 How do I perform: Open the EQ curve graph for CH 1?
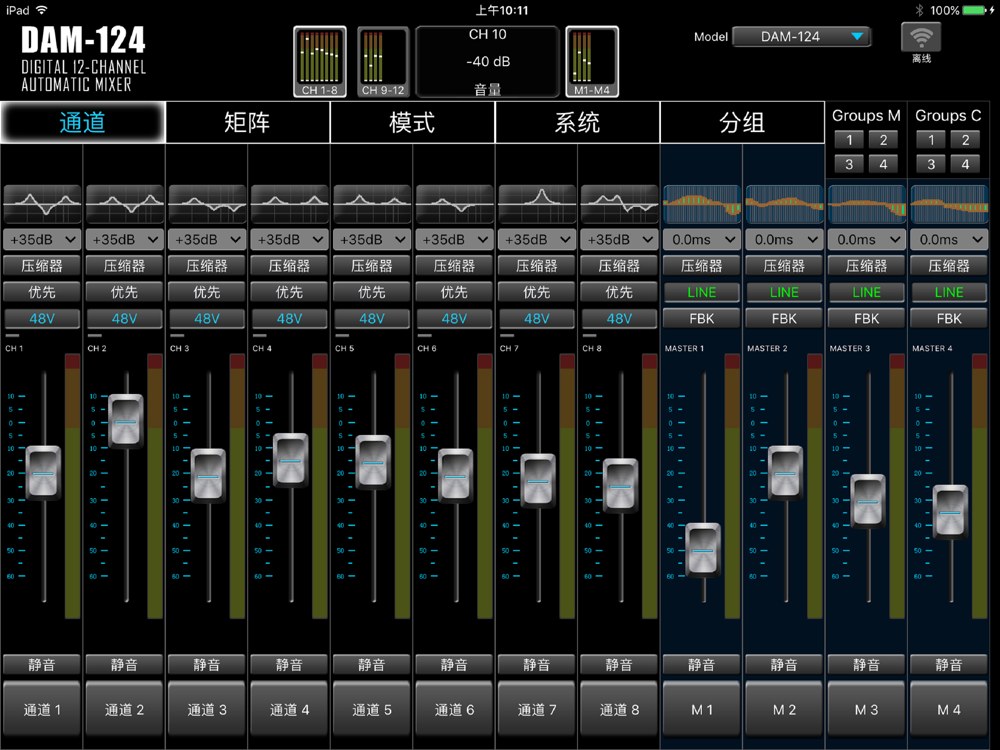(x=42, y=204)
